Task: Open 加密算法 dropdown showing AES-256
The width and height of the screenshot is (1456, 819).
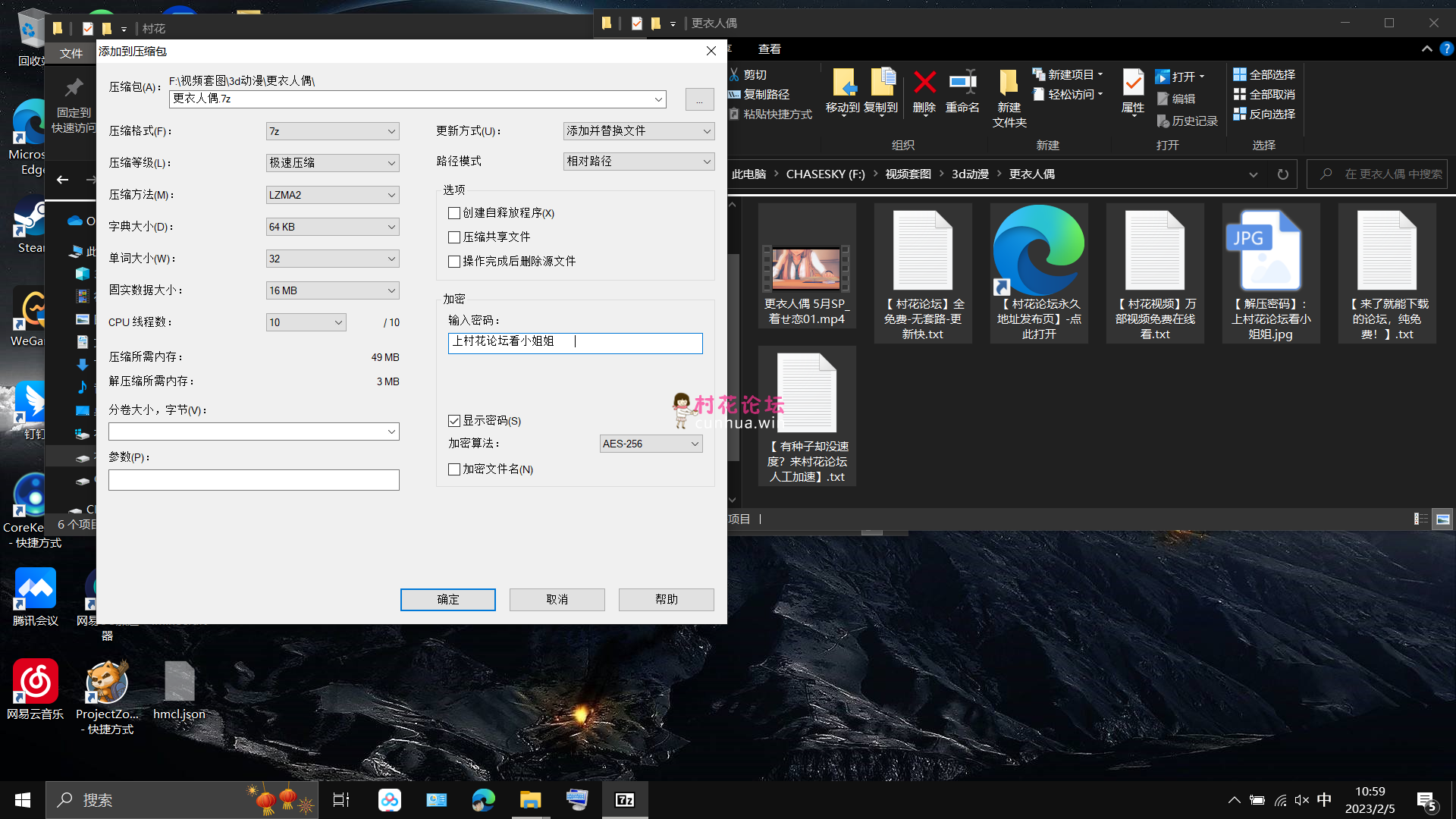Action: 651,444
